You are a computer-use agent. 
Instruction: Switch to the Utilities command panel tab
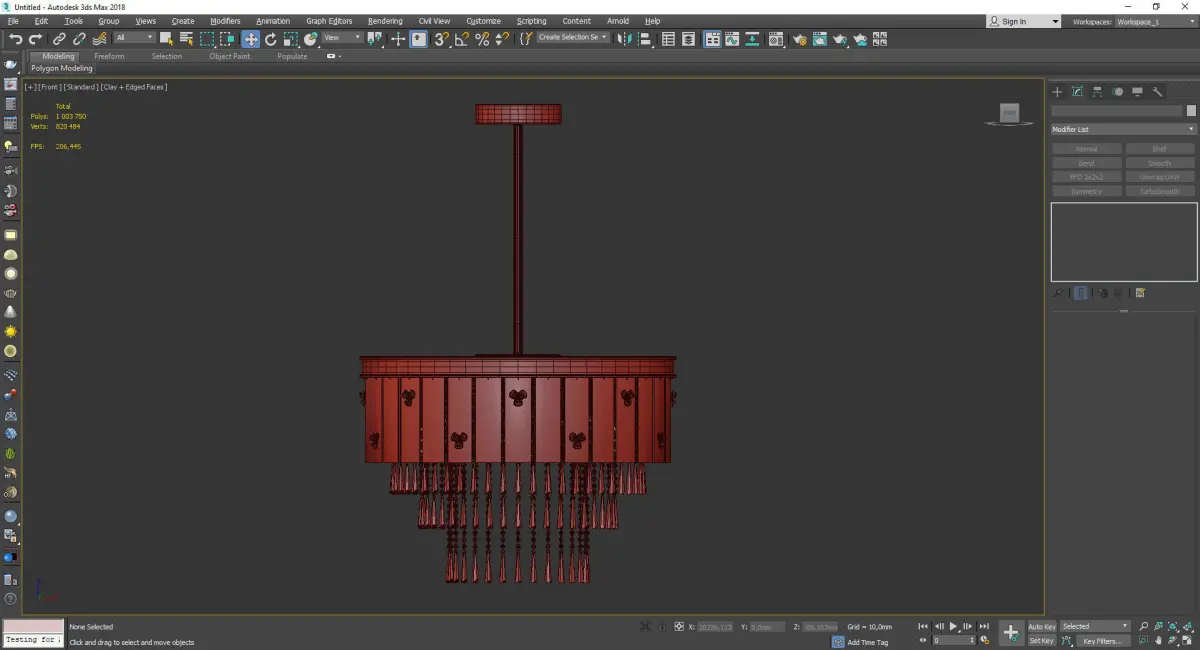[1157, 92]
